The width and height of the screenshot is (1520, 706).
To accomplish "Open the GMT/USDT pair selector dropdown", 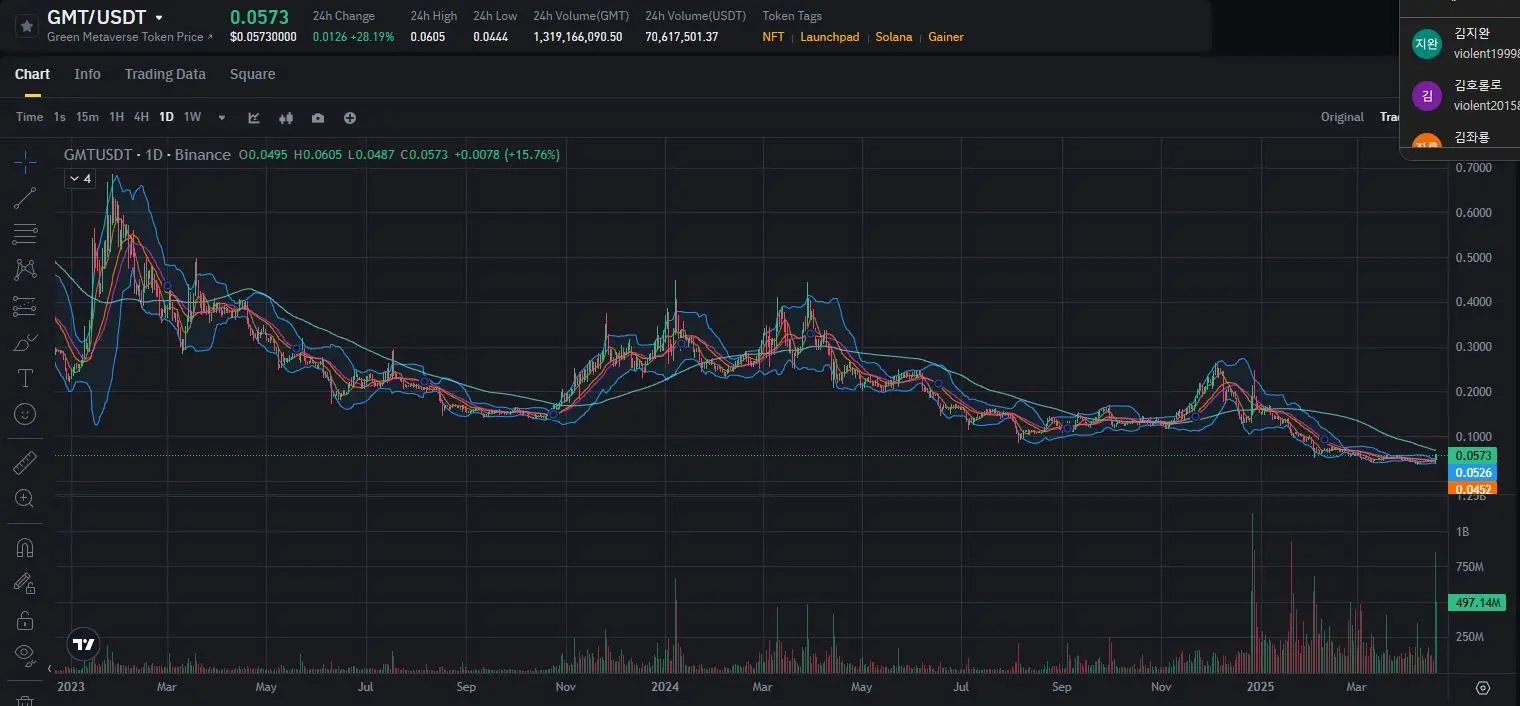I will (x=159, y=18).
